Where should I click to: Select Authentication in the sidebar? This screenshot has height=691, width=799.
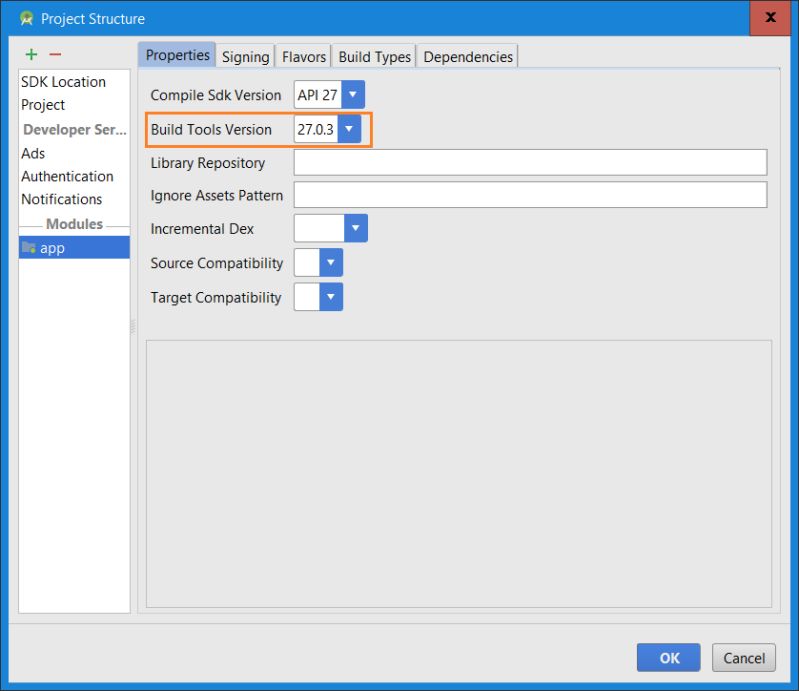(74, 176)
